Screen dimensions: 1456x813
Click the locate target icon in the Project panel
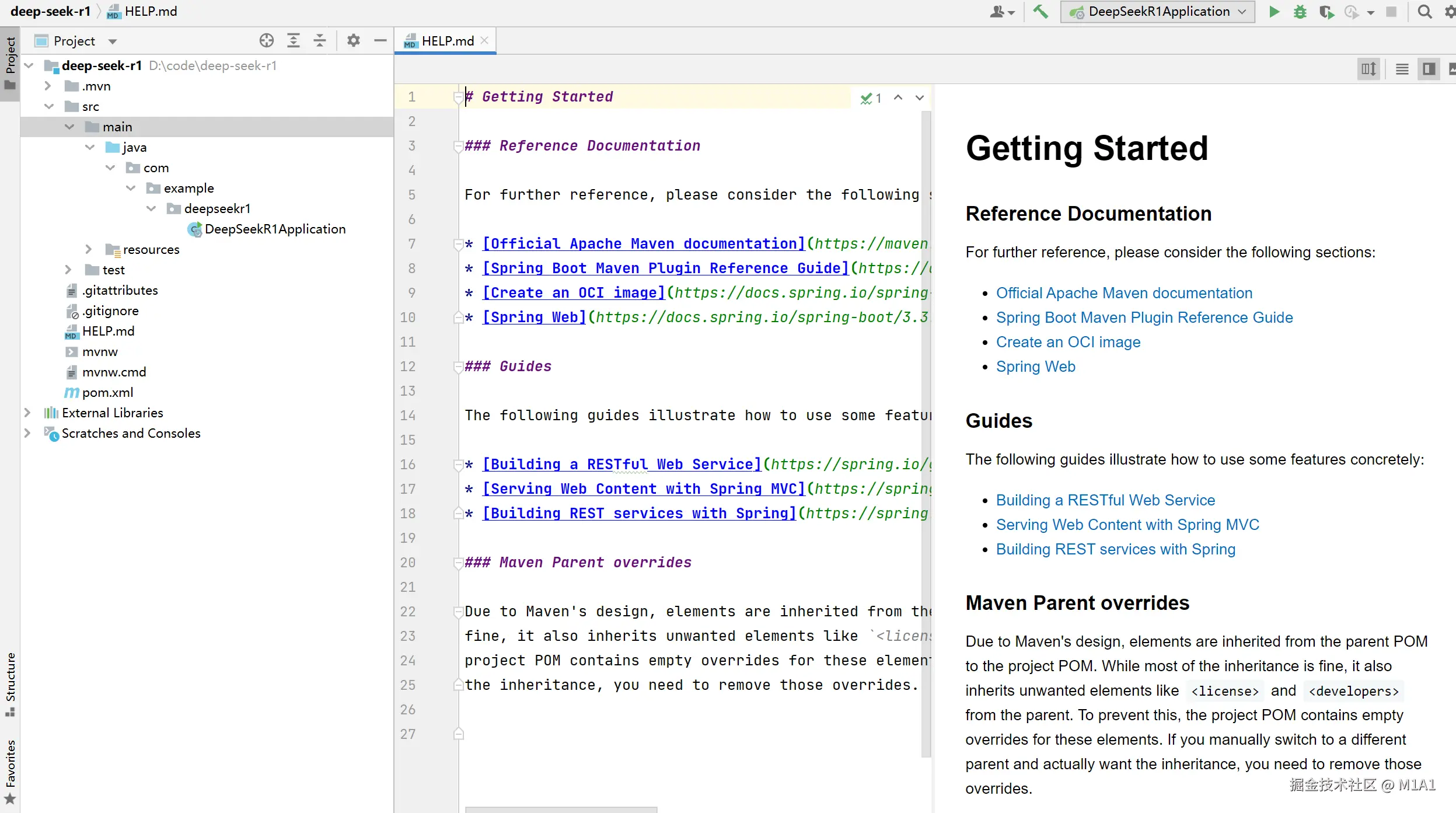[267, 40]
